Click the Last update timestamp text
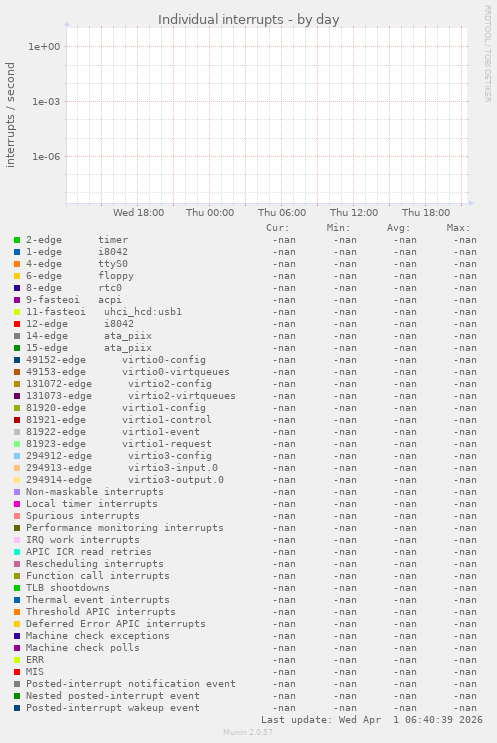The height and width of the screenshot is (743, 497). [x=371, y=720]
